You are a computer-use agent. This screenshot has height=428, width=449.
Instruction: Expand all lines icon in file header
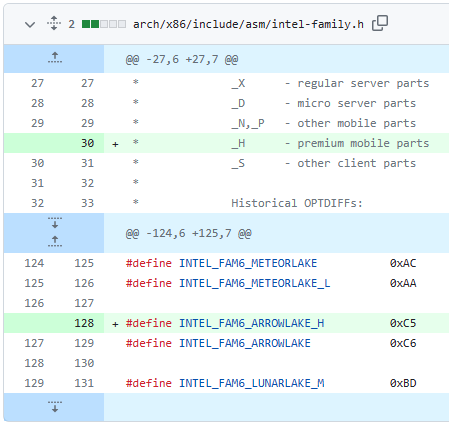54,24
